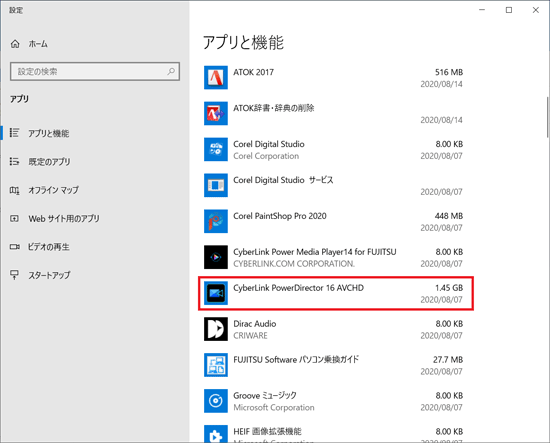
Task: Click the Groove ミュージック app icon
Action: [x=216, y=401]
